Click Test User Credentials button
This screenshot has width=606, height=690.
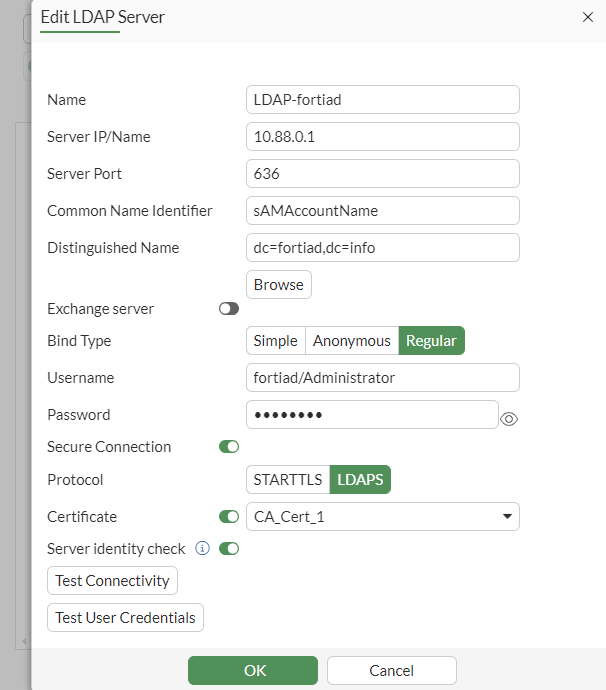125,618
